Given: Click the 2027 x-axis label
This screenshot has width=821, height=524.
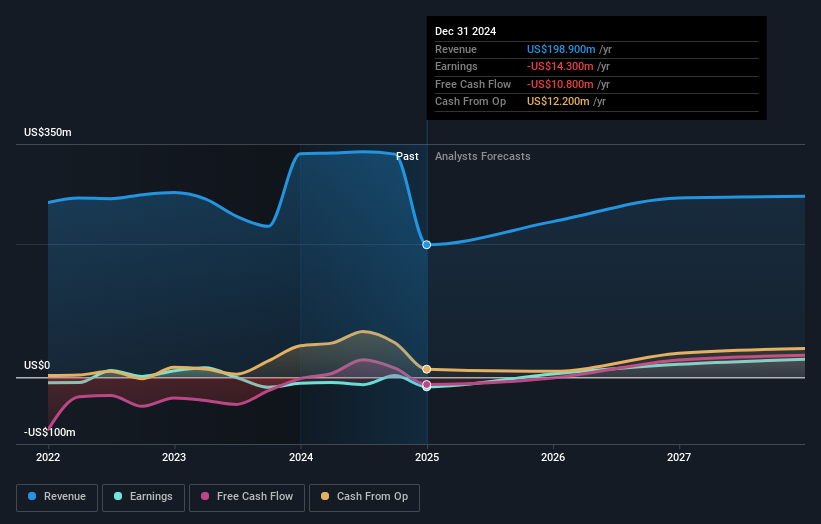Looking at the screenshot, I should pos(679,457).
